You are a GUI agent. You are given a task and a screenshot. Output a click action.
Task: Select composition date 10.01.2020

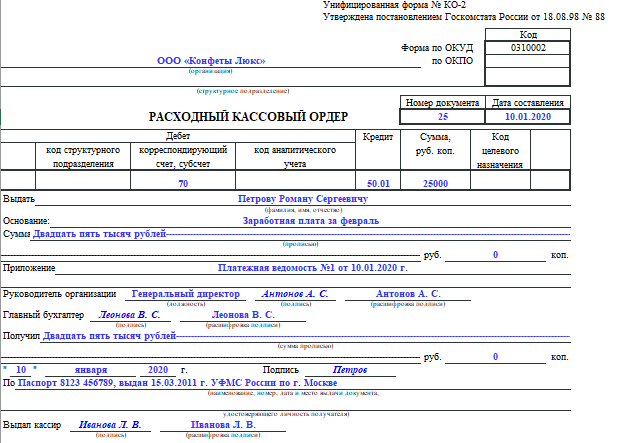coord(527,116)
